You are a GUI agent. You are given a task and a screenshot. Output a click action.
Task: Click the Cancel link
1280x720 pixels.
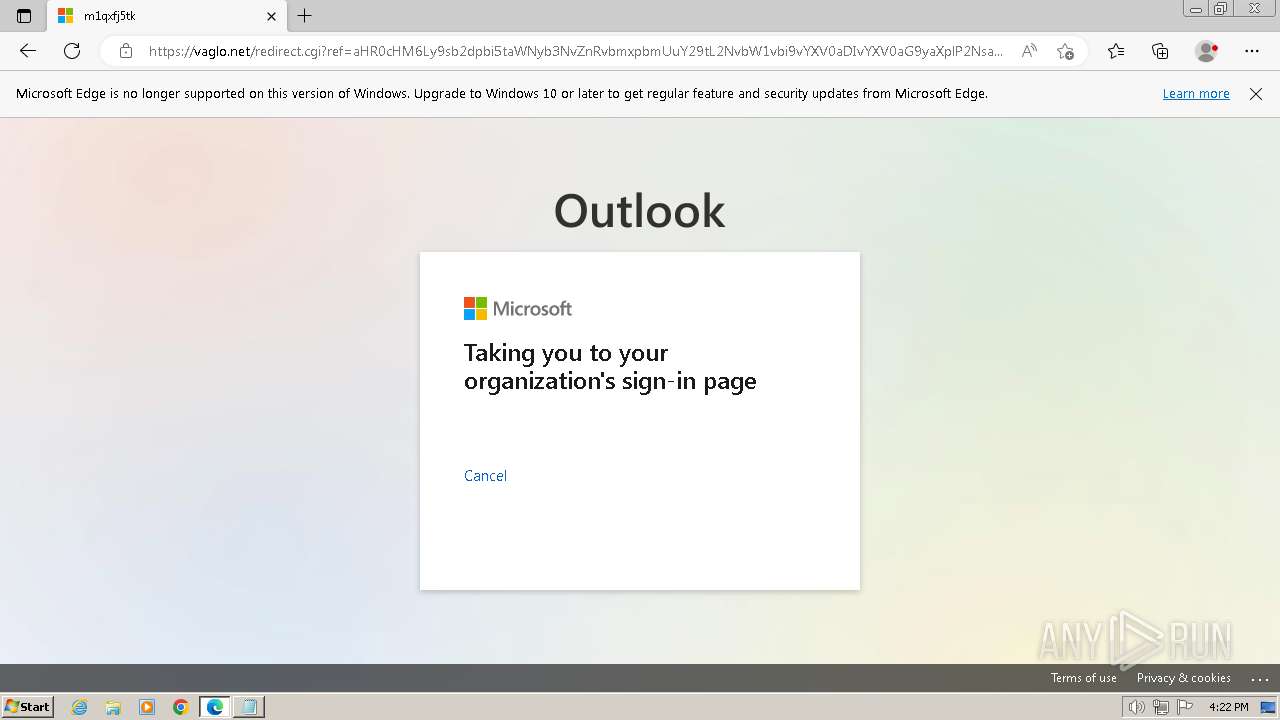[485, 476]
